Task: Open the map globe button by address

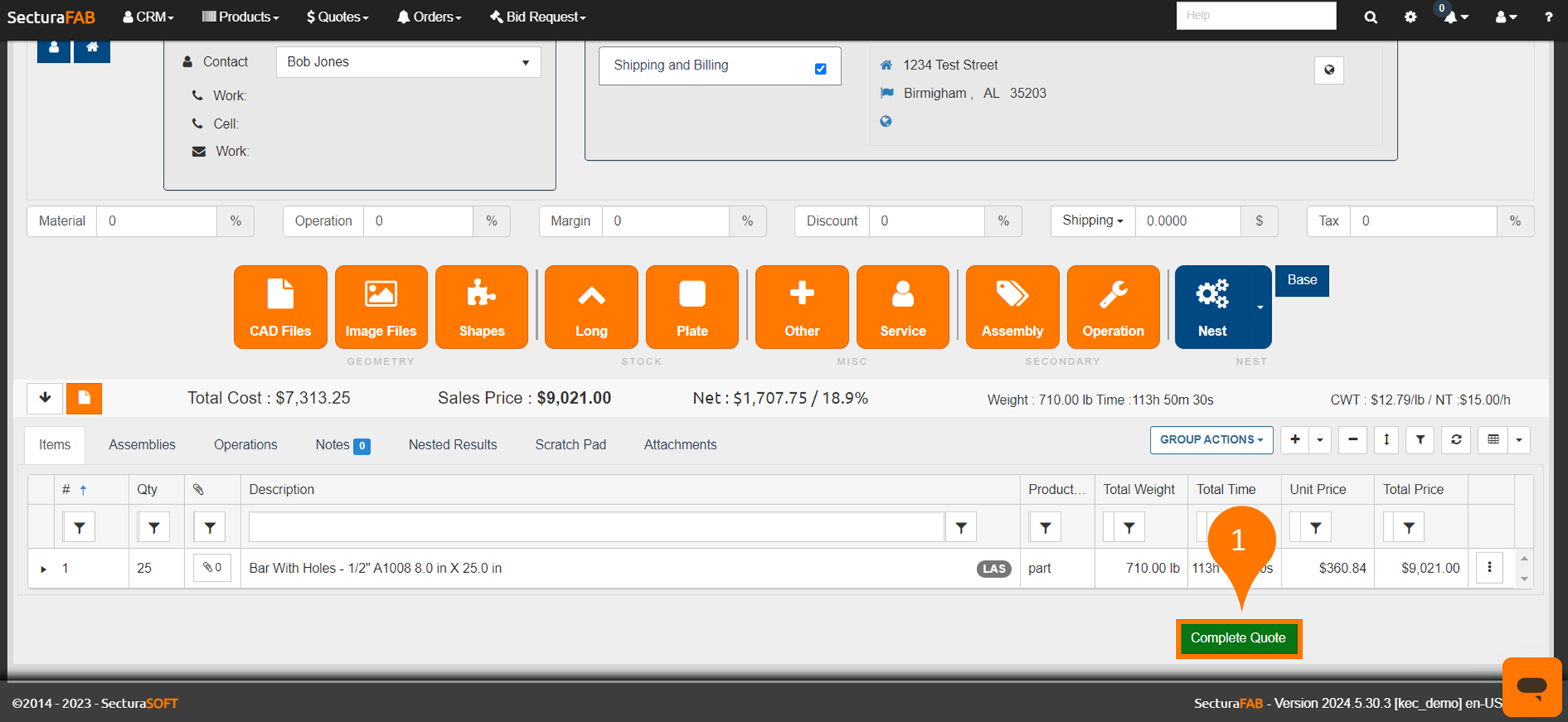Action: pos(1329,70)
